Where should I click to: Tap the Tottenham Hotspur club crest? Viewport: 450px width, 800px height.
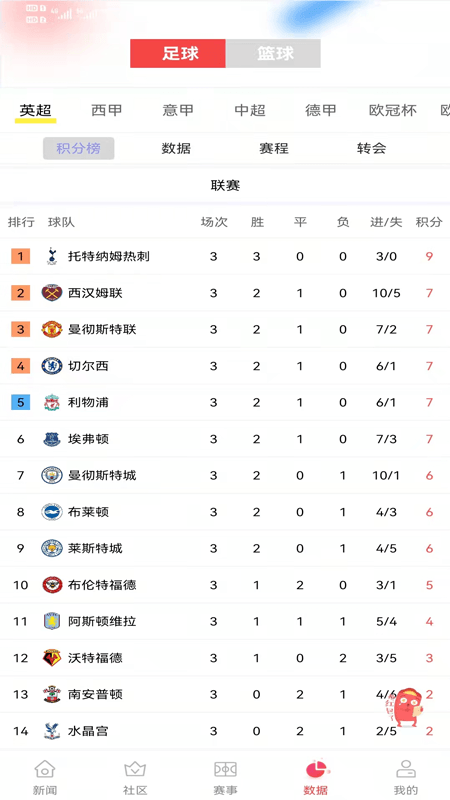point(52,256)
